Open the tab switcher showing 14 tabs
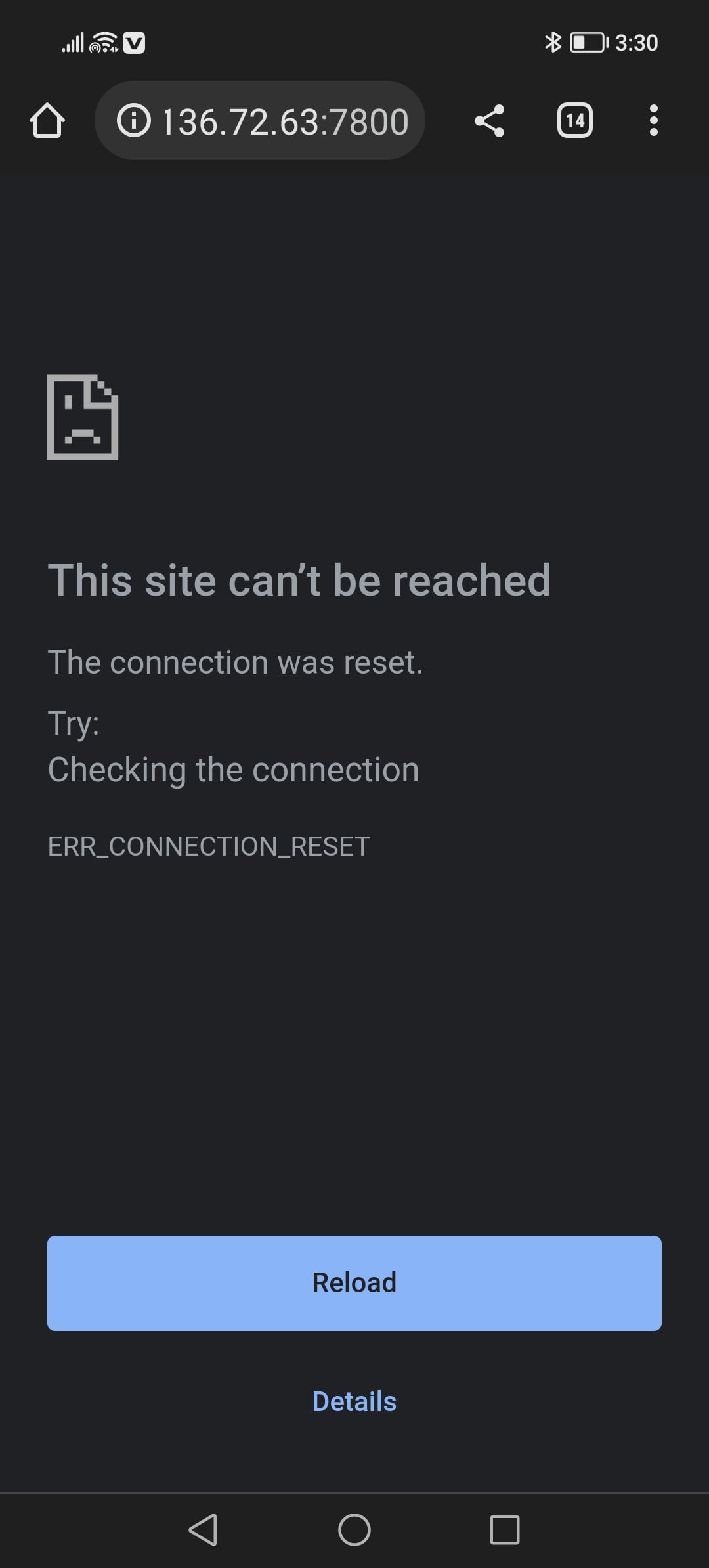Screen dimensions: 709x1568 click(x=575, y=121)
